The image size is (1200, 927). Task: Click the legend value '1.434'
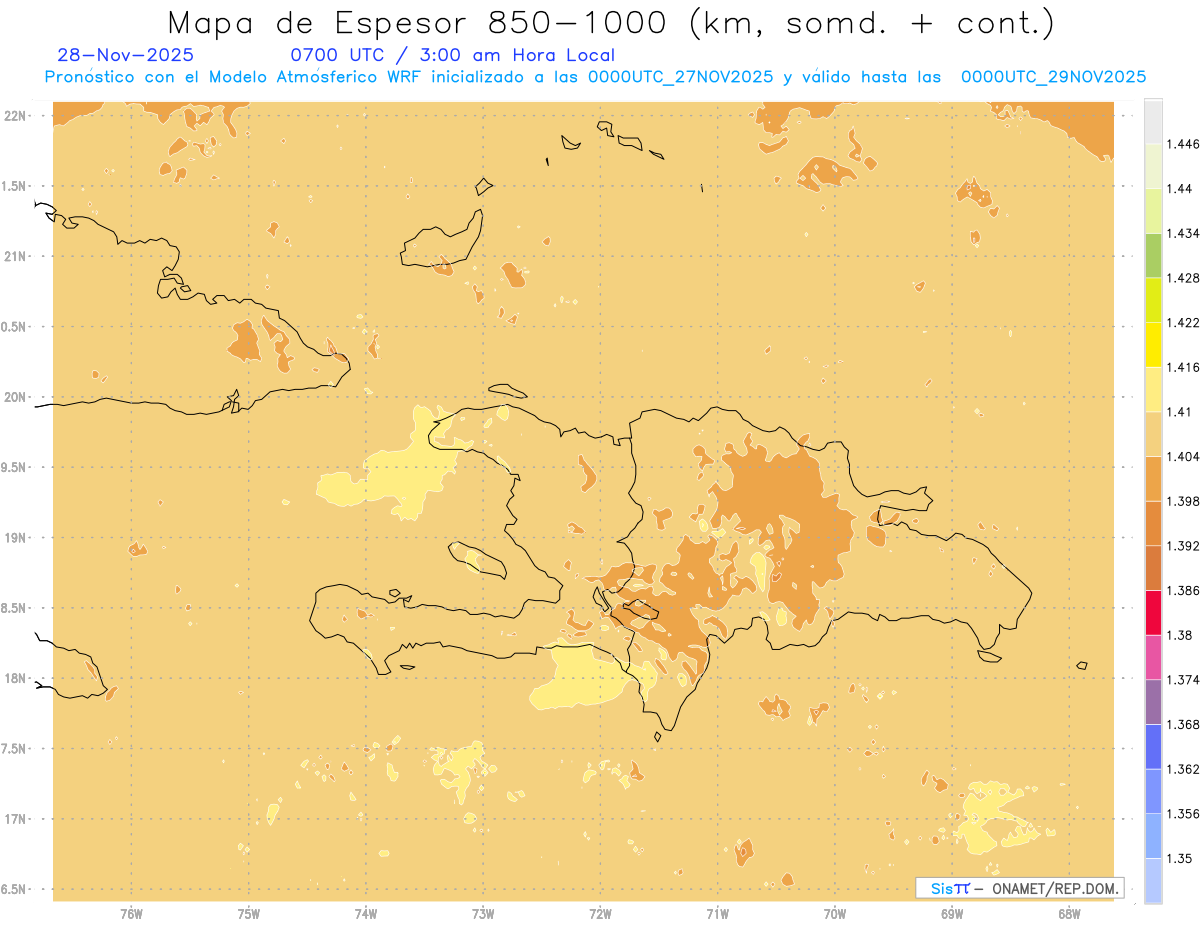[1182, 233]
